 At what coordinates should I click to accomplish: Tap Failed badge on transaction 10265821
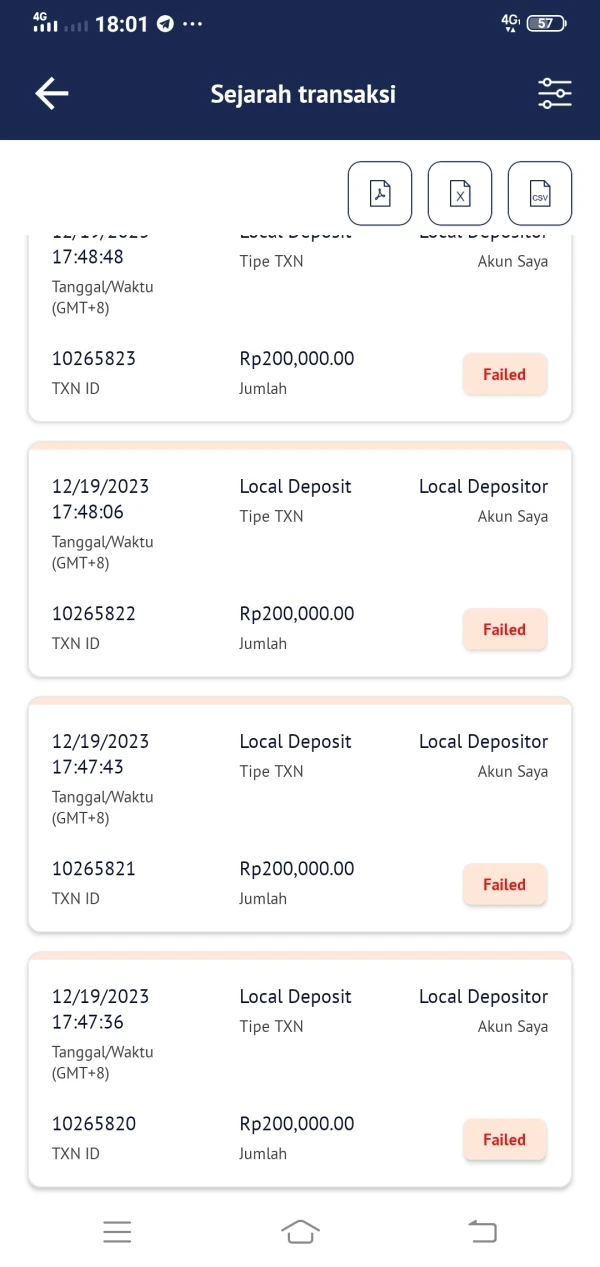point(504,885)
